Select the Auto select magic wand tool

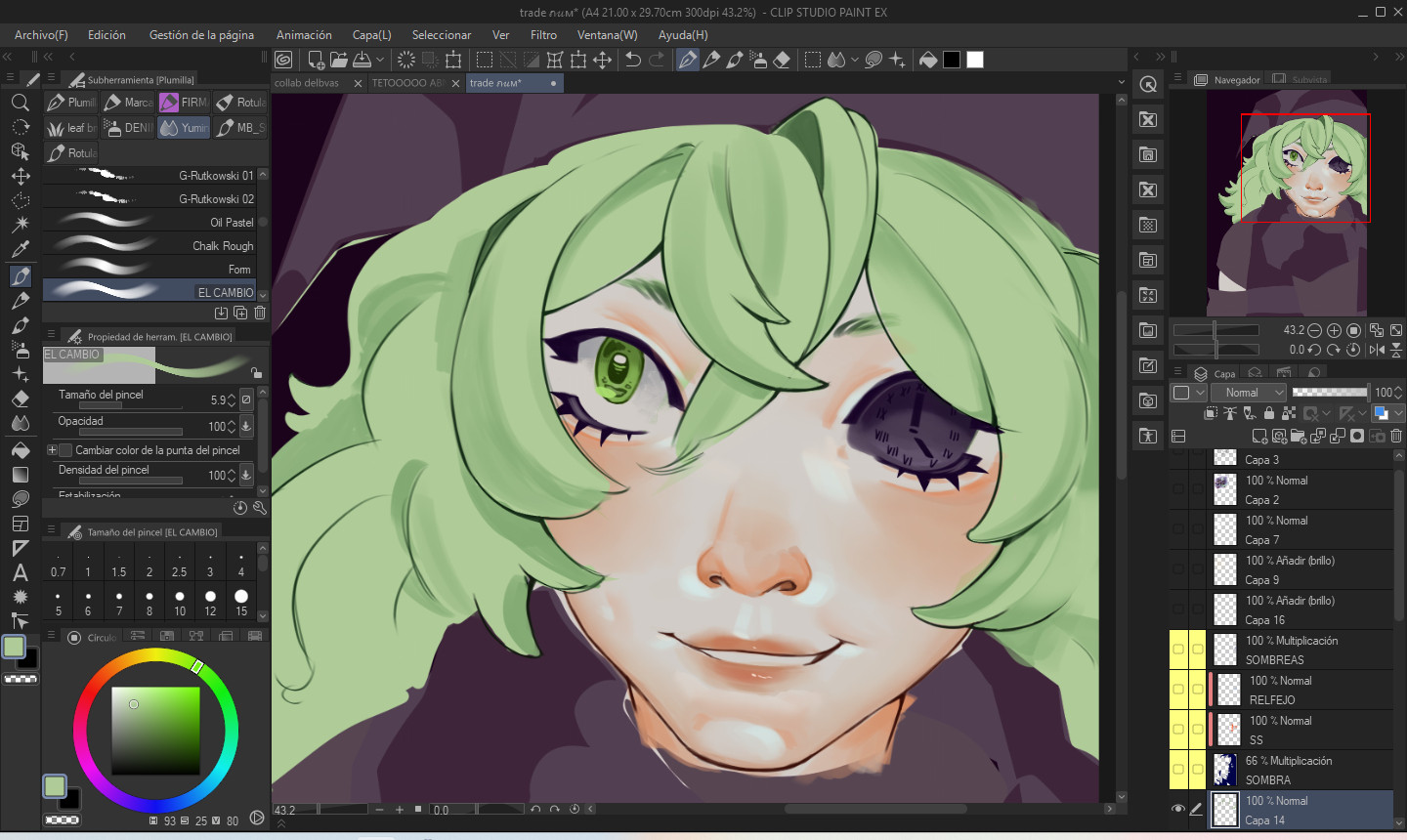pyautogui.click(x=20, y=225)
